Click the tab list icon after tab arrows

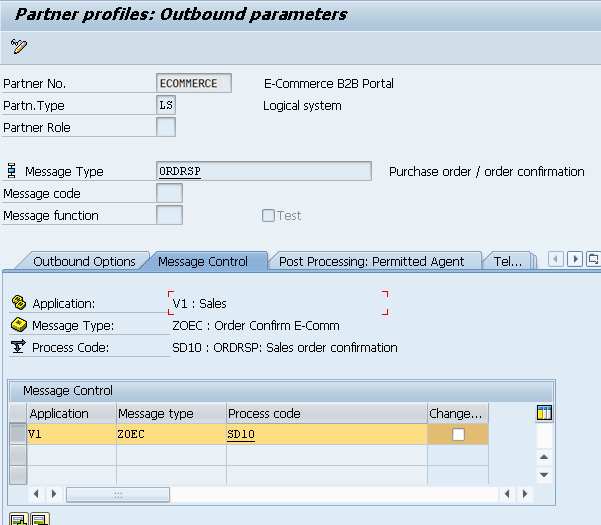point(594,260)
